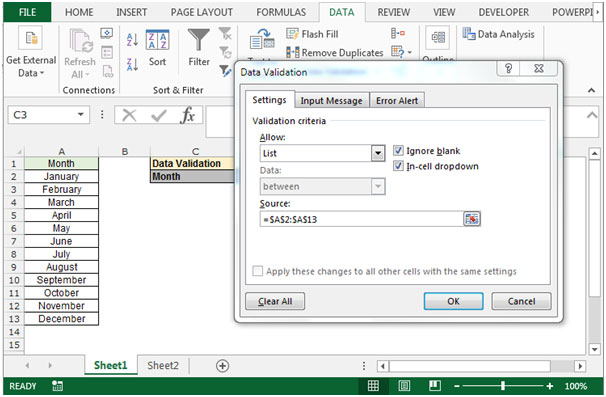Select the Data Validation header cell
This screenshot has height=397, width=606.
[x=192, y=164]
